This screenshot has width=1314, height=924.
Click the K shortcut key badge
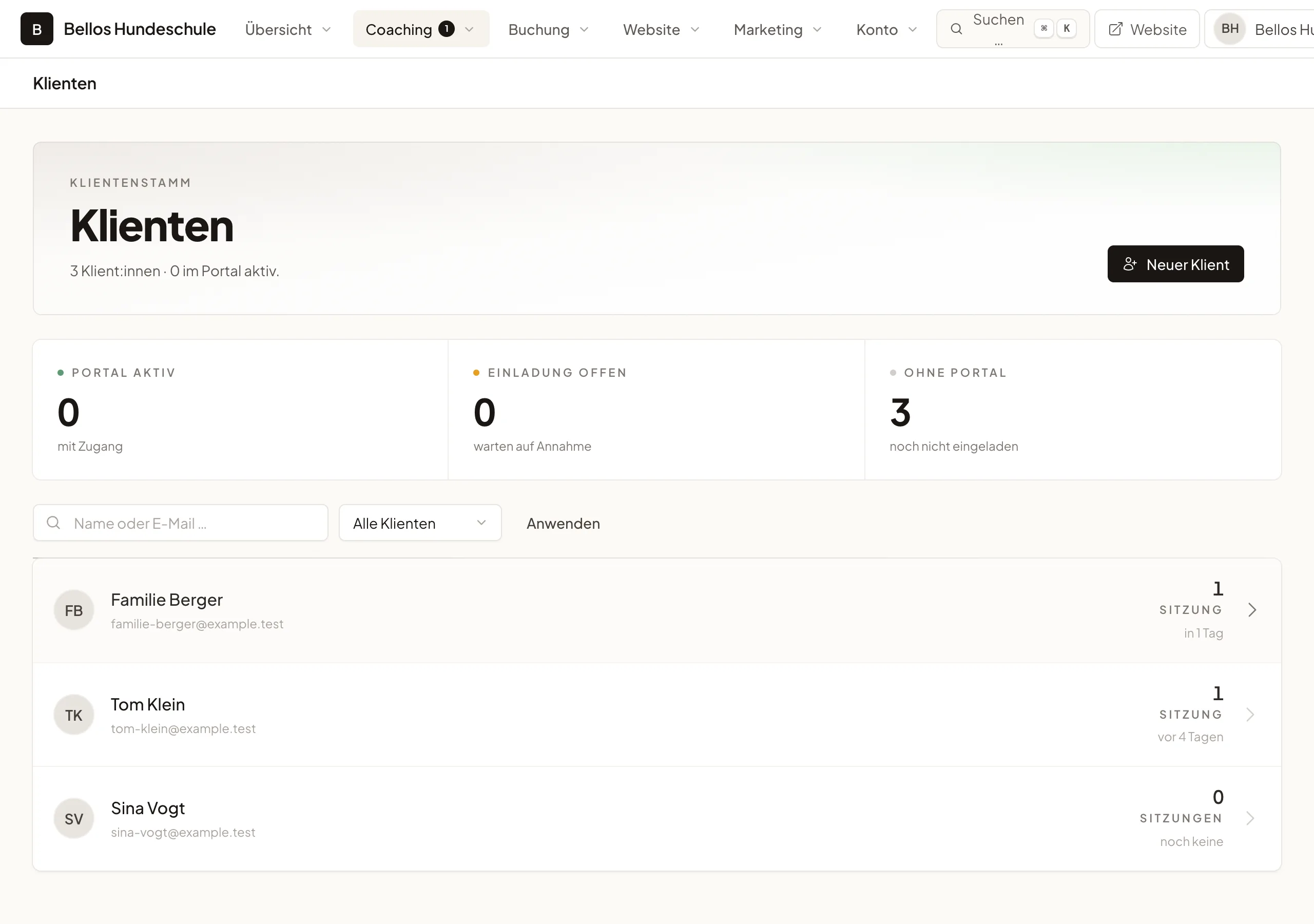click(x=1066, y=29)
